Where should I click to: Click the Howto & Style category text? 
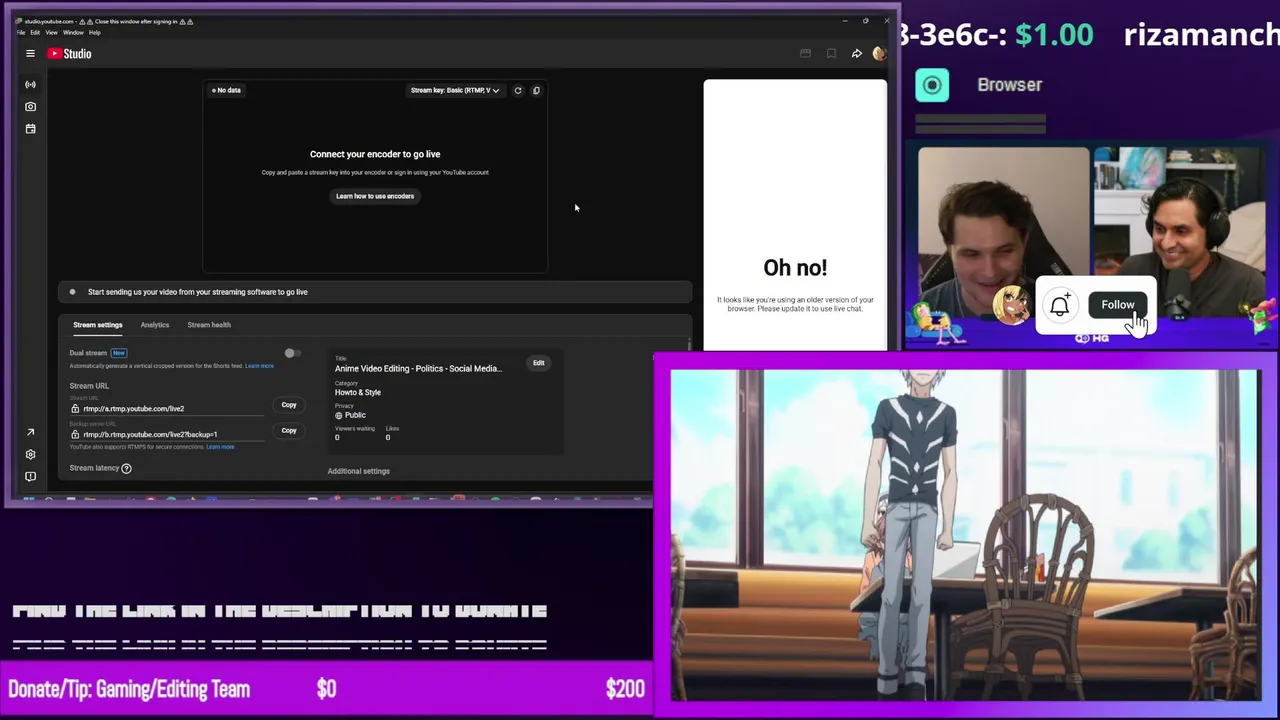(358, 392)
